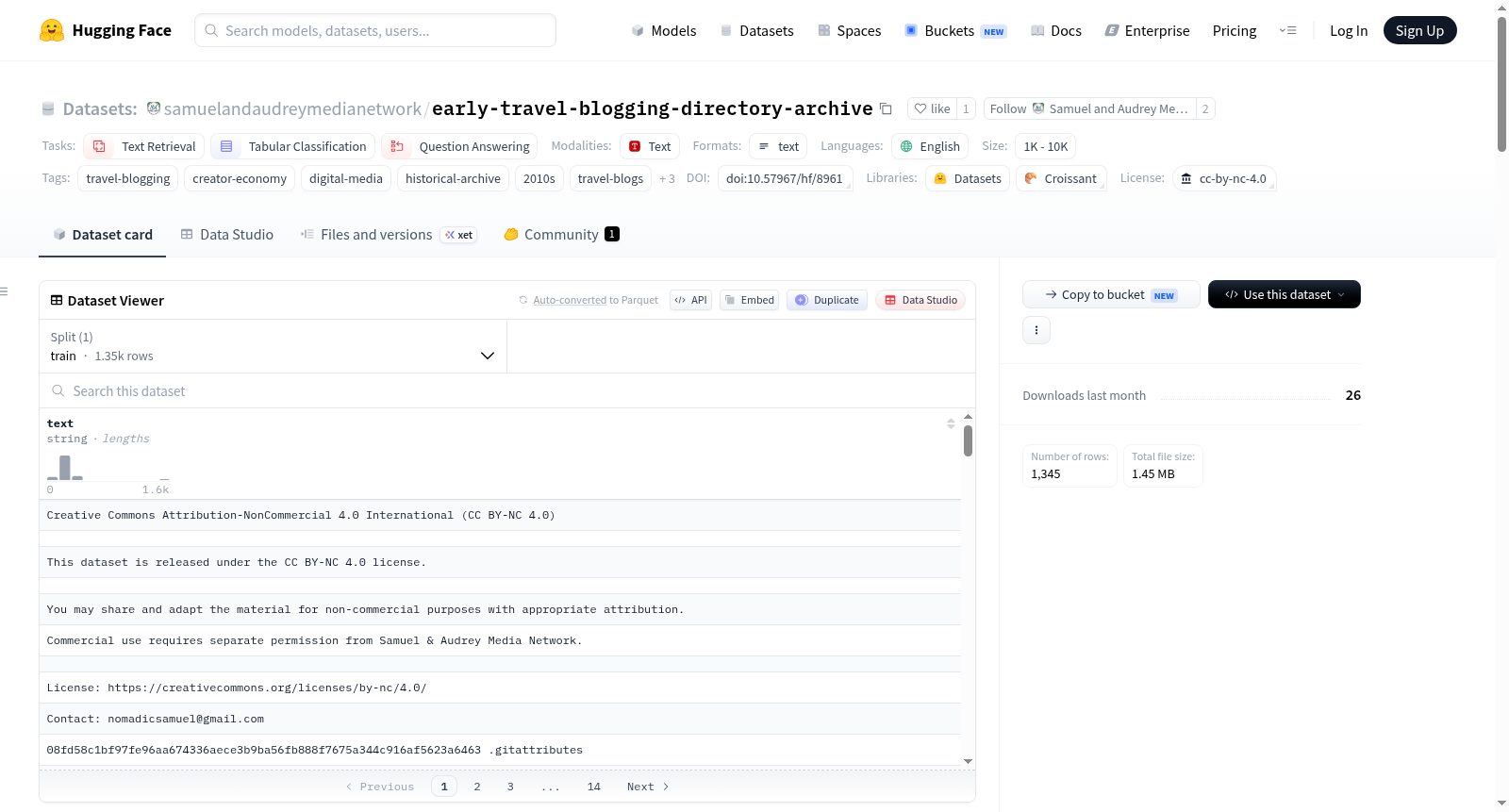Open the cc-by-nc-4.0 license tag
The width and height of the screenshot is (1509, 812).
tap(1224, 178)
